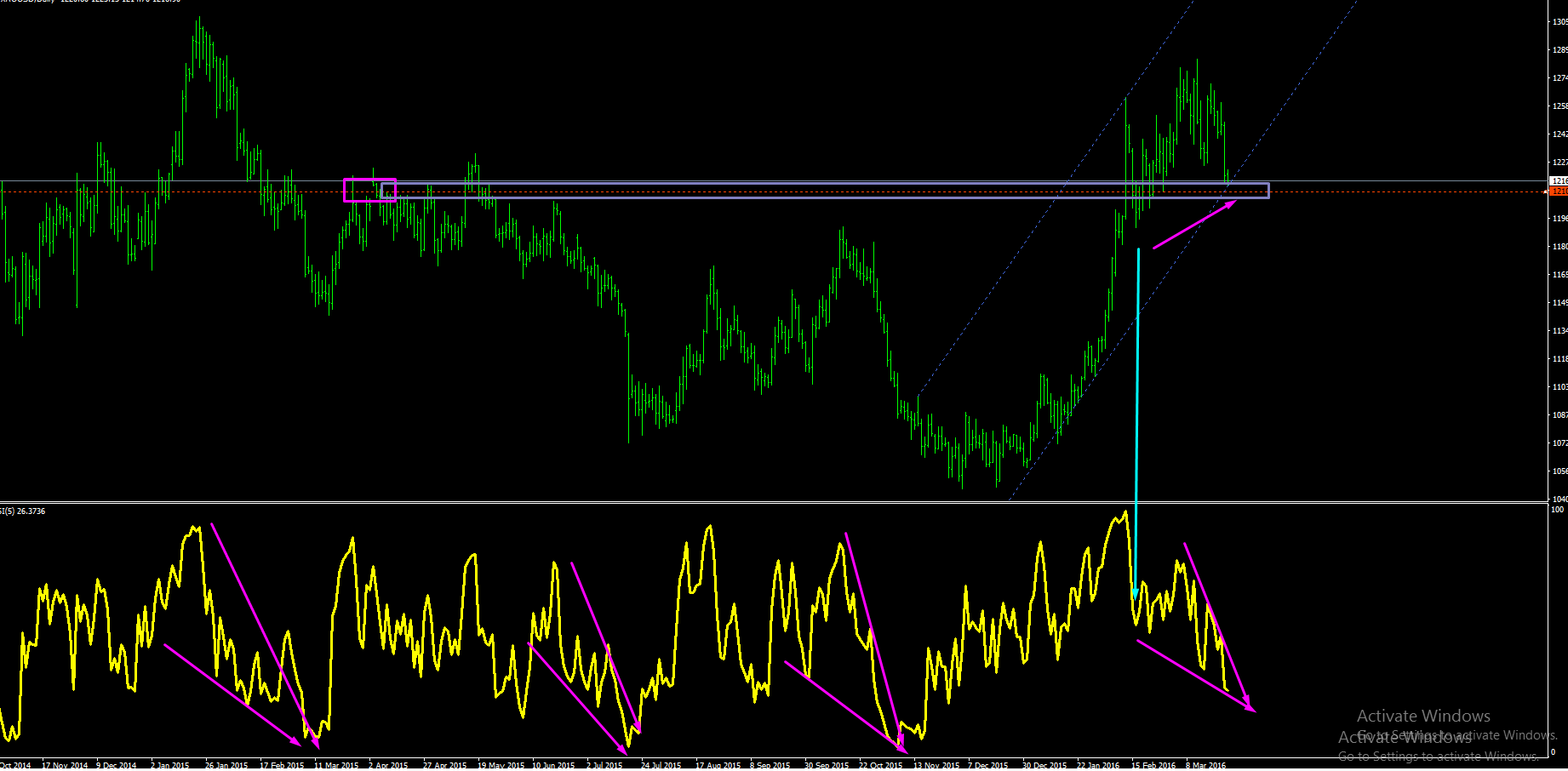Select the 7 Dec 2015 date label
Screen dimensions: 1568x771
click(988, 765)
